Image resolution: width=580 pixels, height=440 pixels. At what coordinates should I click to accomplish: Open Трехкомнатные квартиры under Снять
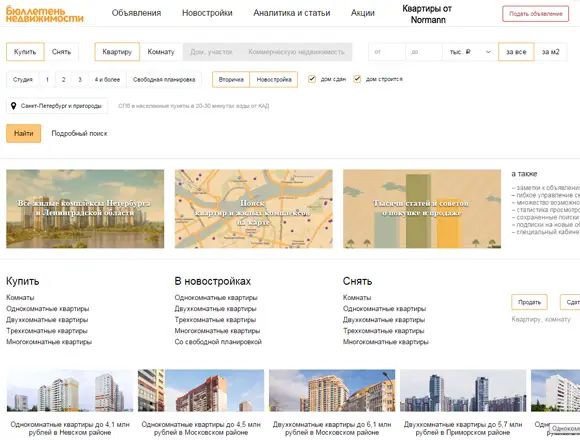tap(384, 331)
